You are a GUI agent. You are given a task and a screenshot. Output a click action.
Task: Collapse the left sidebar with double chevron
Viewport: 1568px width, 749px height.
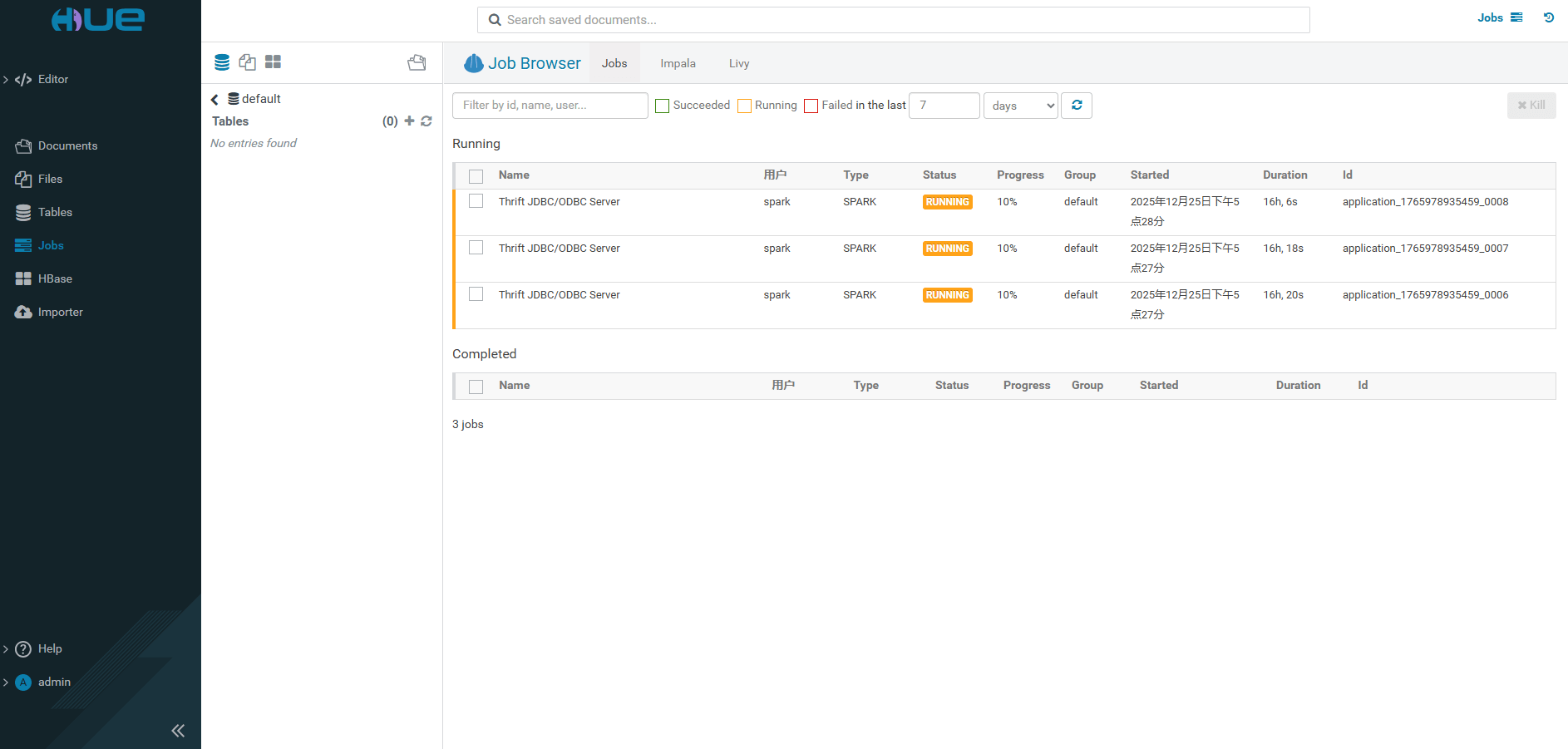click(178, 731)
